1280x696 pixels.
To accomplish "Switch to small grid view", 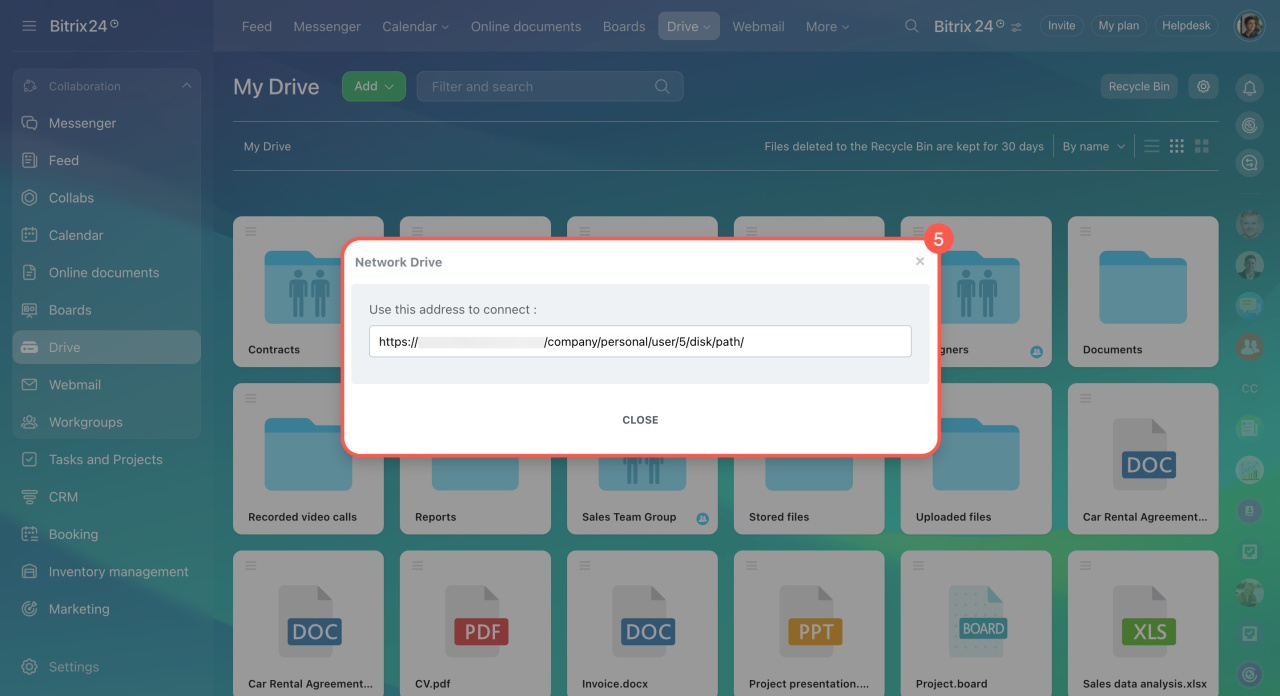I will (1177, 146).
